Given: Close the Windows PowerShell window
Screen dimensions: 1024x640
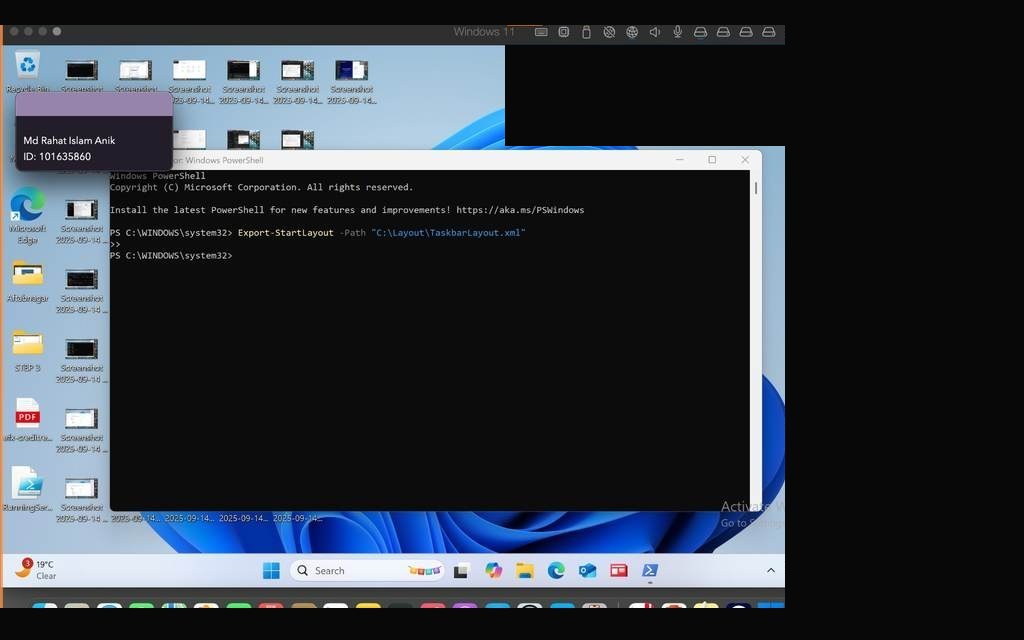Looking at the screenshot, I should (x=744, y=160).
